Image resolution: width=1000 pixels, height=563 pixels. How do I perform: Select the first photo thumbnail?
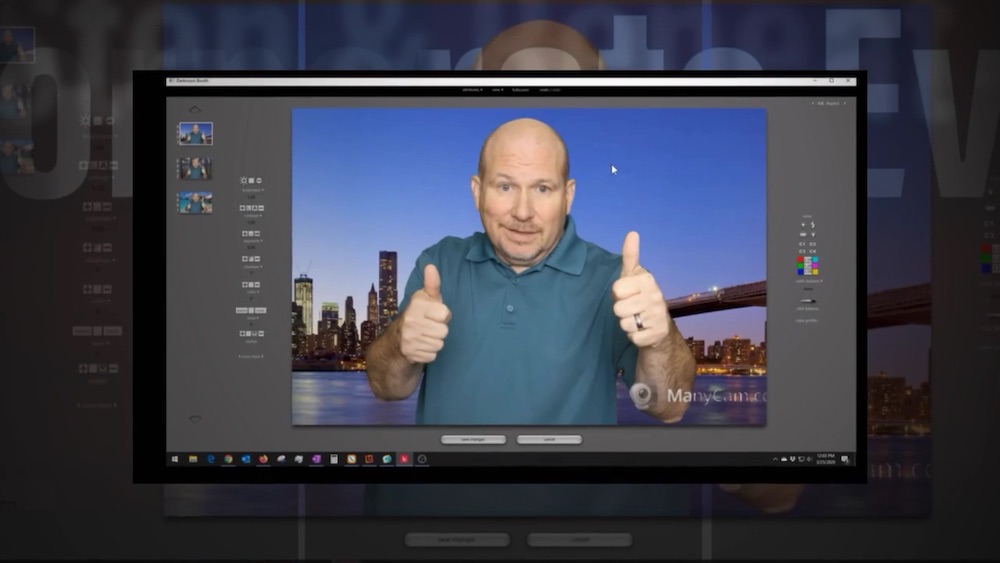pyautogui.click(x=195, y=134)
